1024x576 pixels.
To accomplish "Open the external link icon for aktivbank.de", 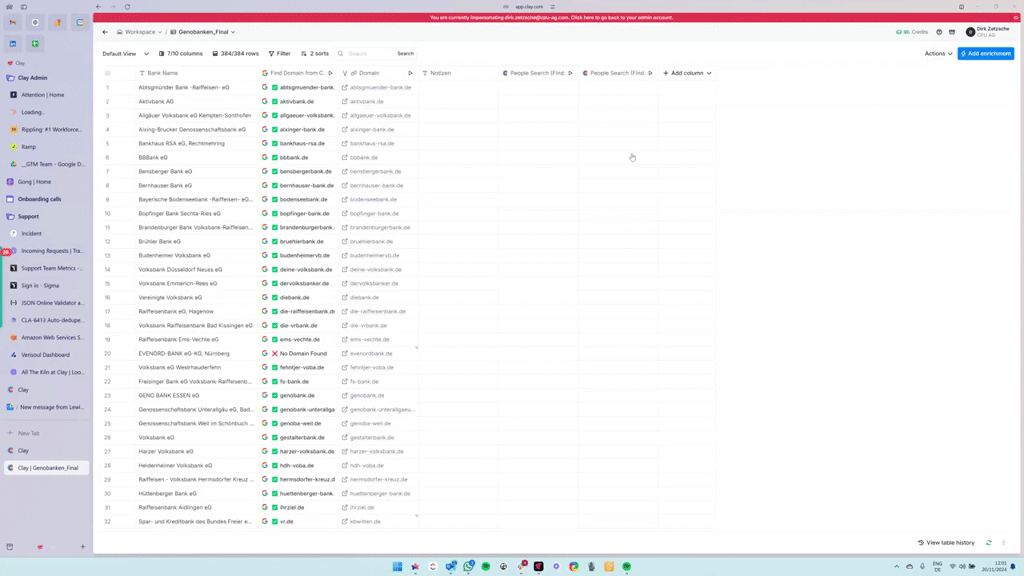I will pyautogui.click(x=345, y=102).
